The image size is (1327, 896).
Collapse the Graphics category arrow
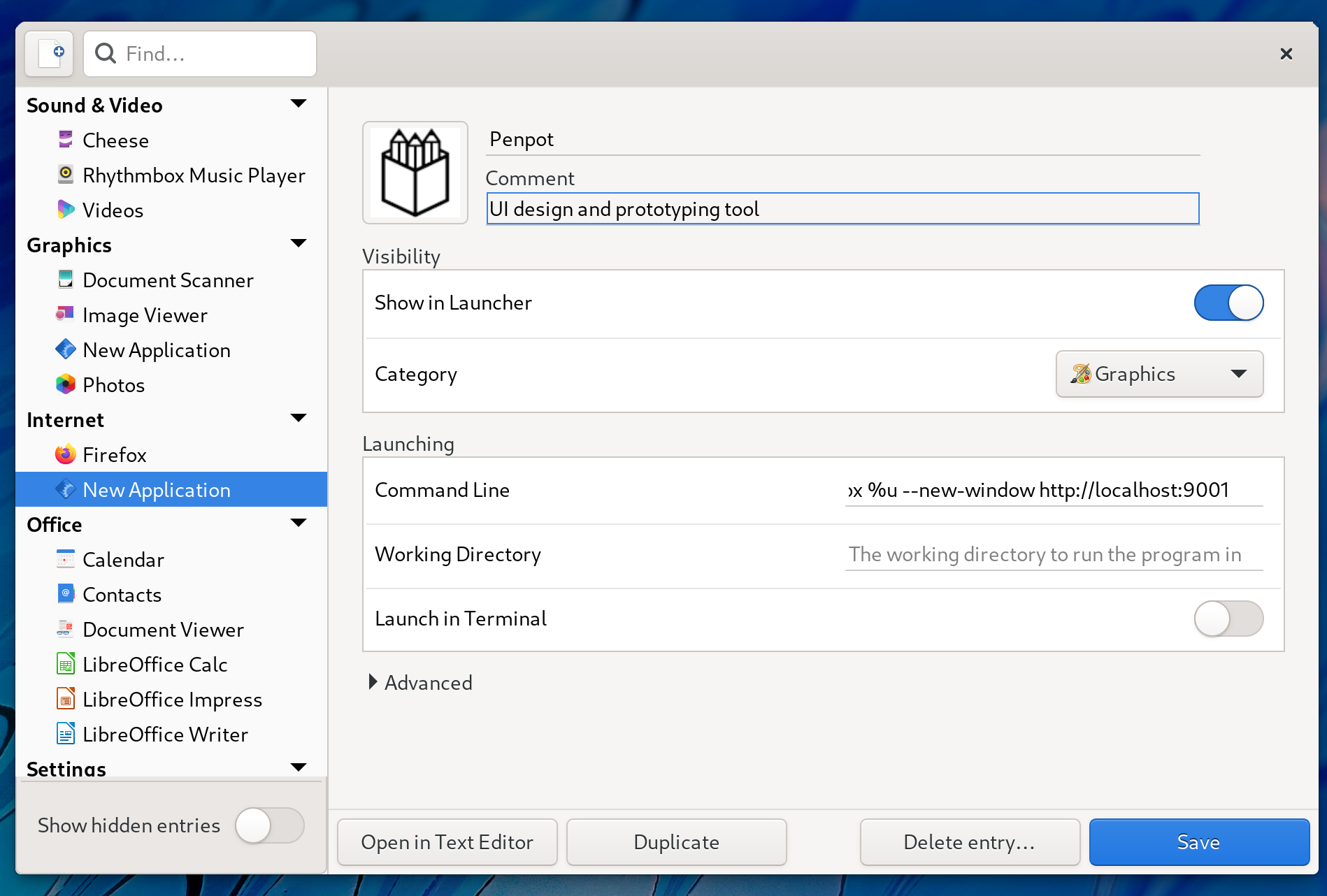click(x=299, y=244)
